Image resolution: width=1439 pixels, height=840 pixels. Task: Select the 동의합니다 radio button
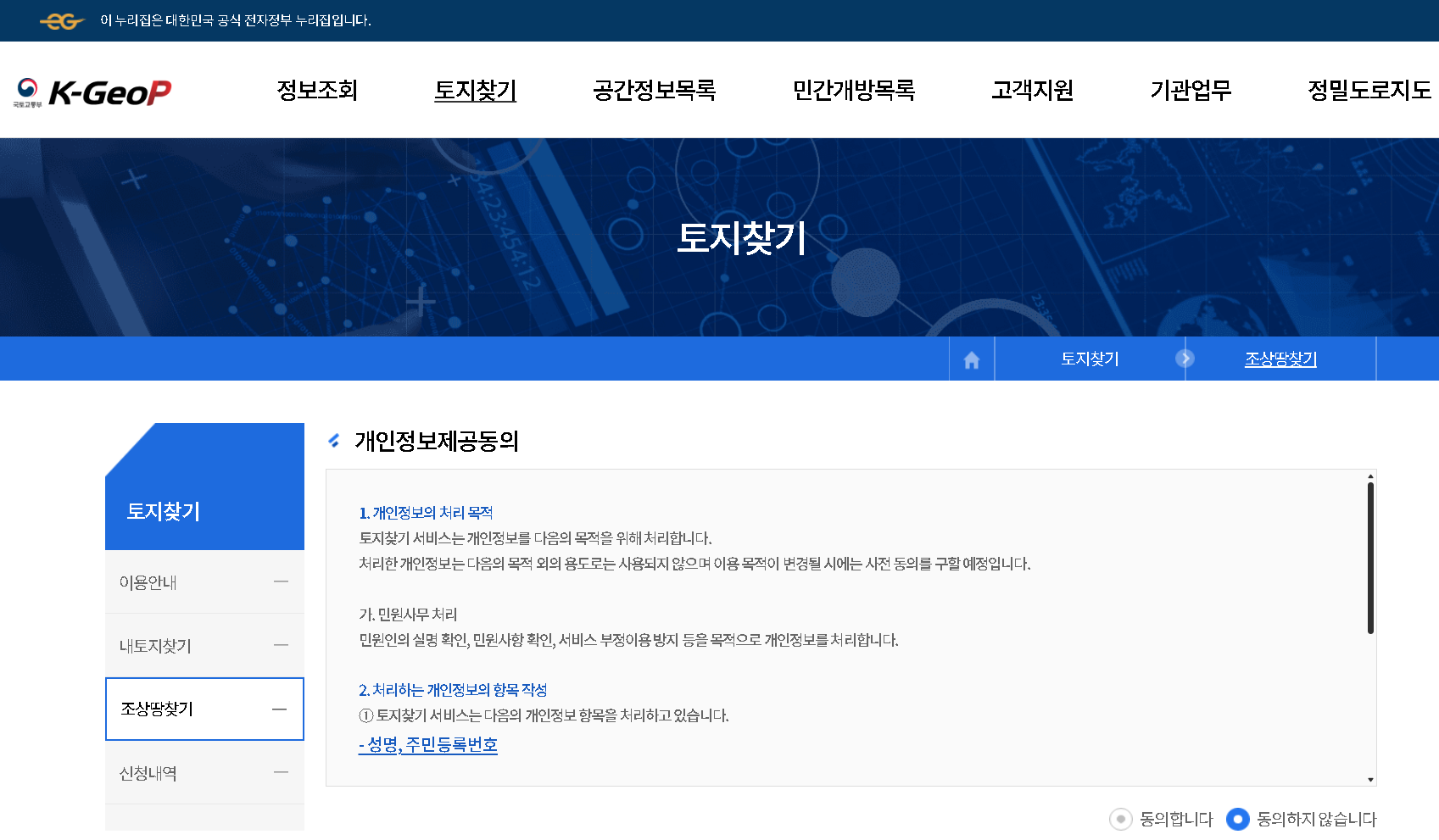point(1122,820)
